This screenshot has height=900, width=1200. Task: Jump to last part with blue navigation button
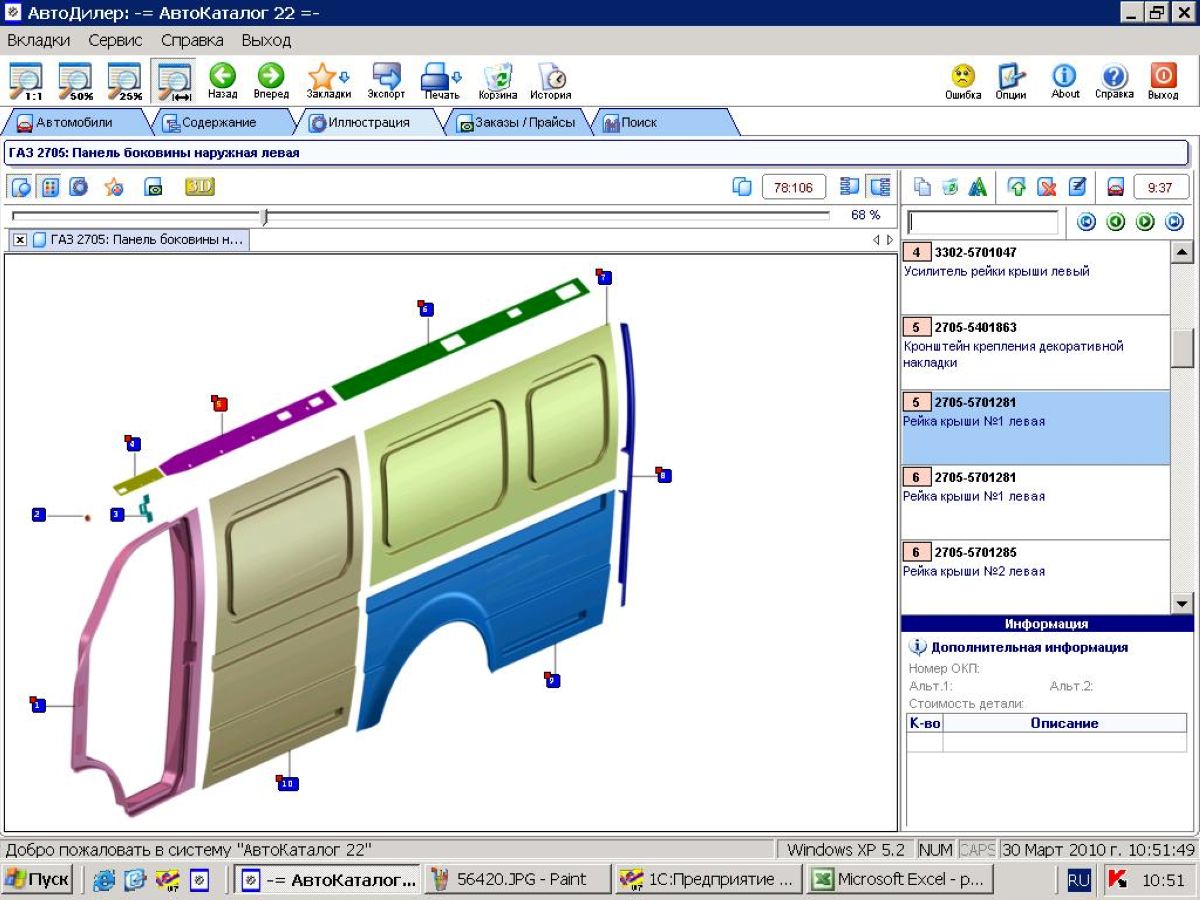[1174, 222]
